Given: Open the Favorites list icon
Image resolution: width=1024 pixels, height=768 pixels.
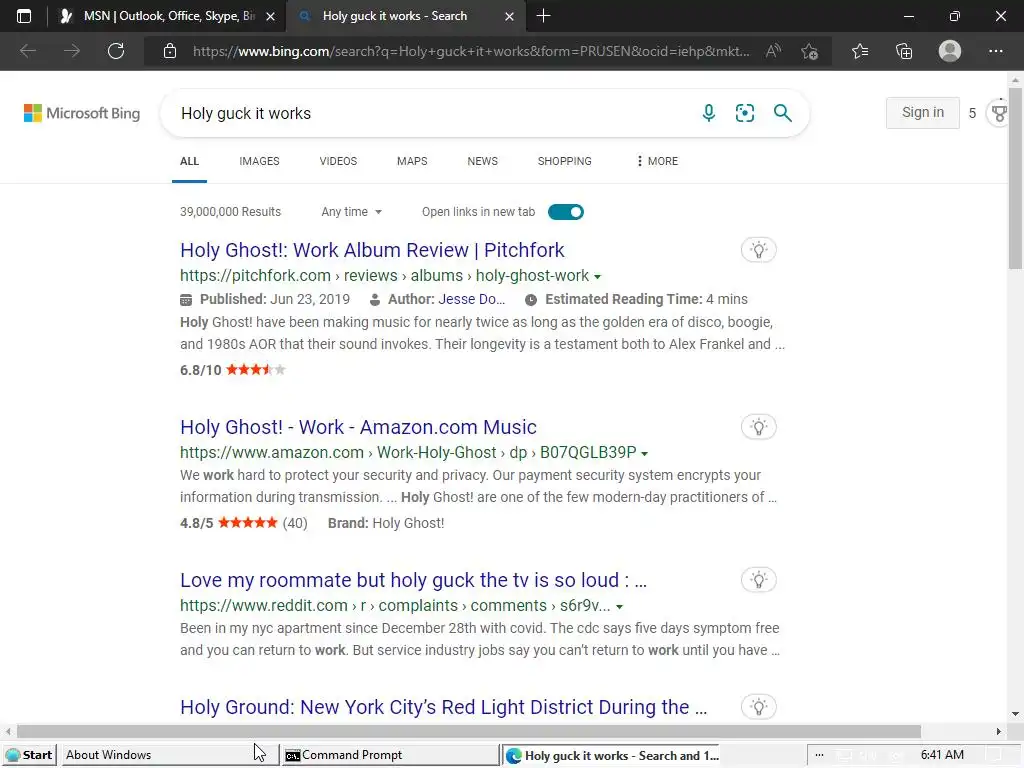Looking at the screenshot, I should [860, 51].
